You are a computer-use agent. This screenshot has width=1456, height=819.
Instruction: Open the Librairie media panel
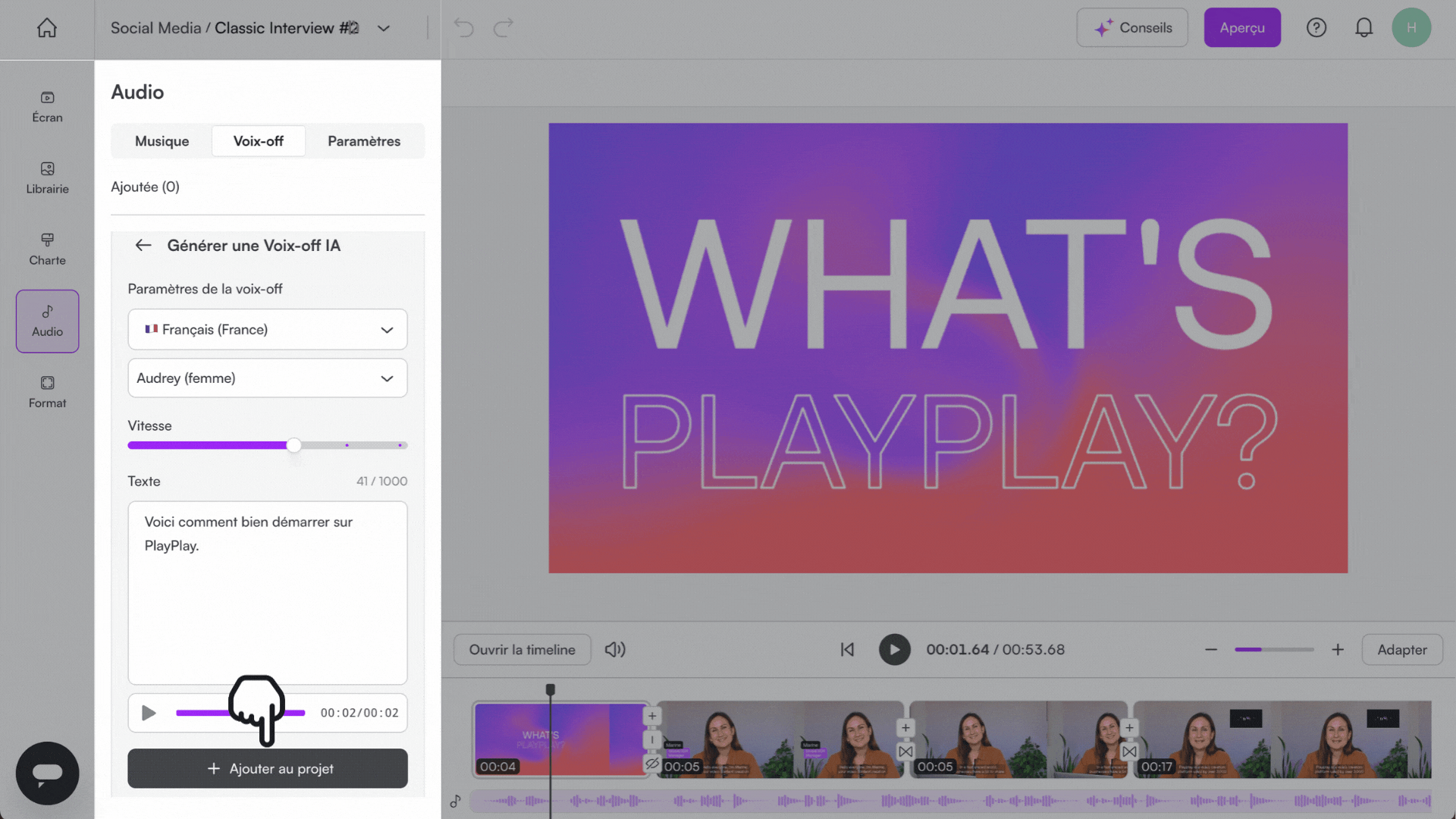47,177
